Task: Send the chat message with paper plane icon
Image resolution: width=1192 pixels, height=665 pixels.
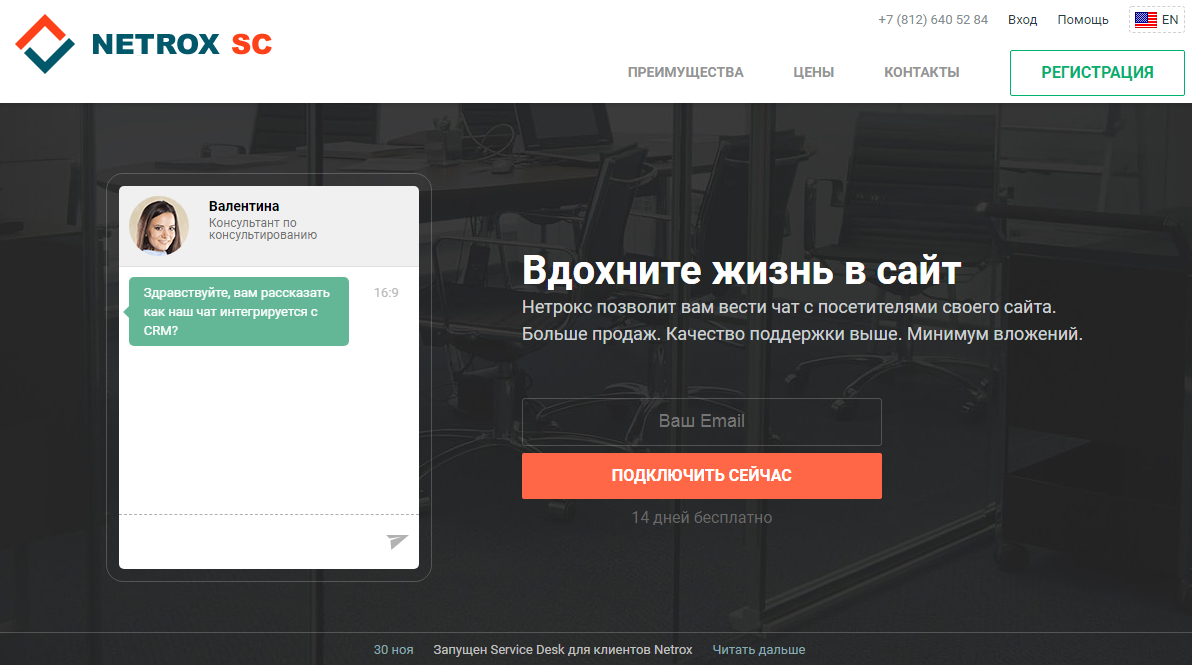Action: tap(397, 541)
